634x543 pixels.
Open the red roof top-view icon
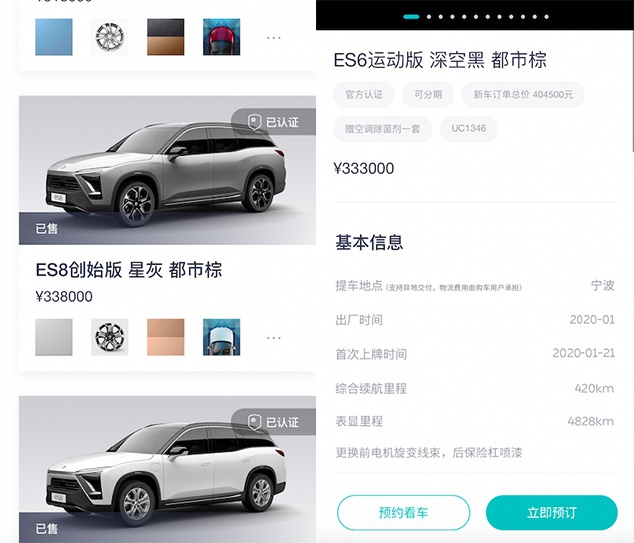(x=222, y=37)
